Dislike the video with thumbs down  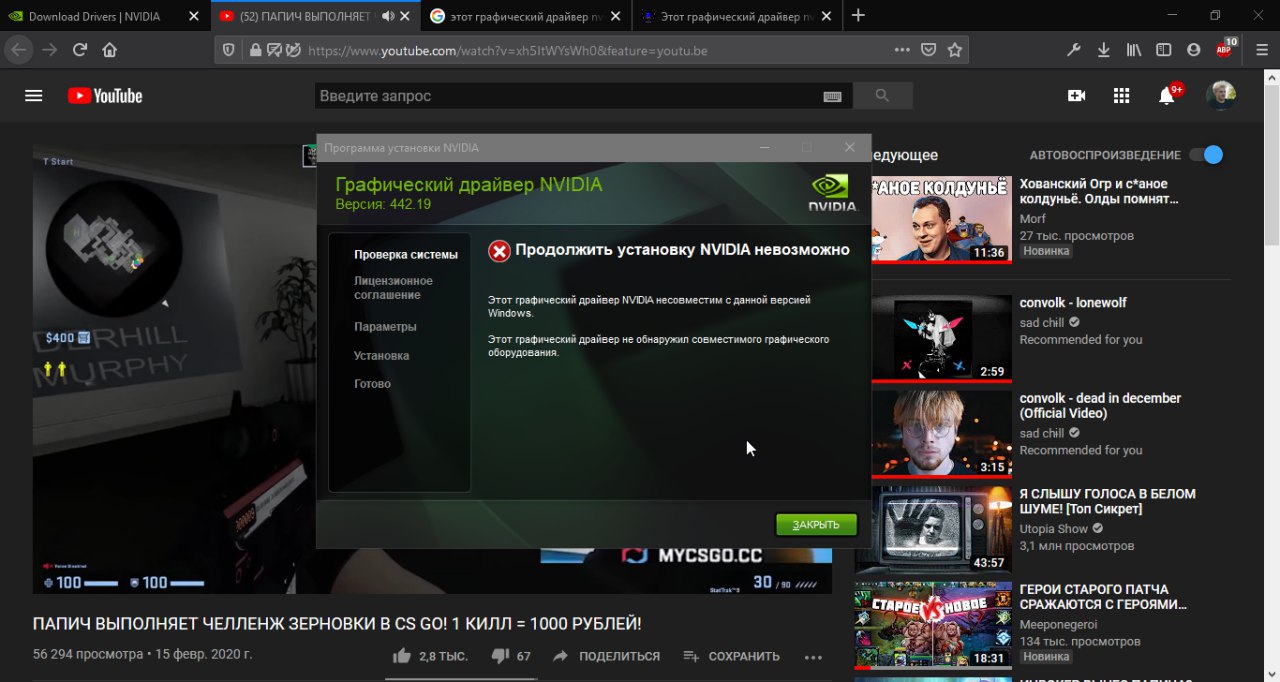pos(501,656)
